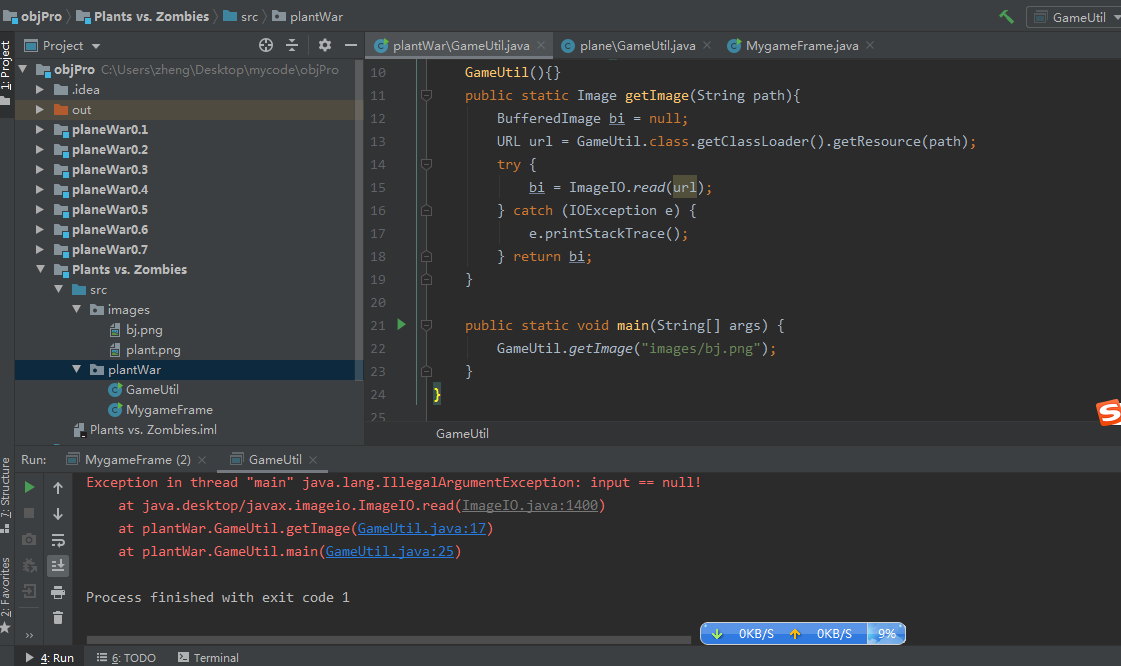Toggle soft-wrap in the Run console

click(58, 540)
